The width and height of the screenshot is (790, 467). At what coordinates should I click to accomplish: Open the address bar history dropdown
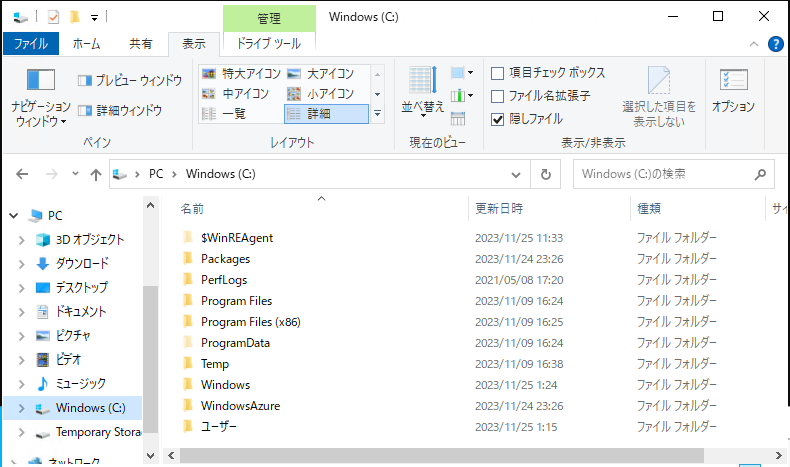point(515,175)
